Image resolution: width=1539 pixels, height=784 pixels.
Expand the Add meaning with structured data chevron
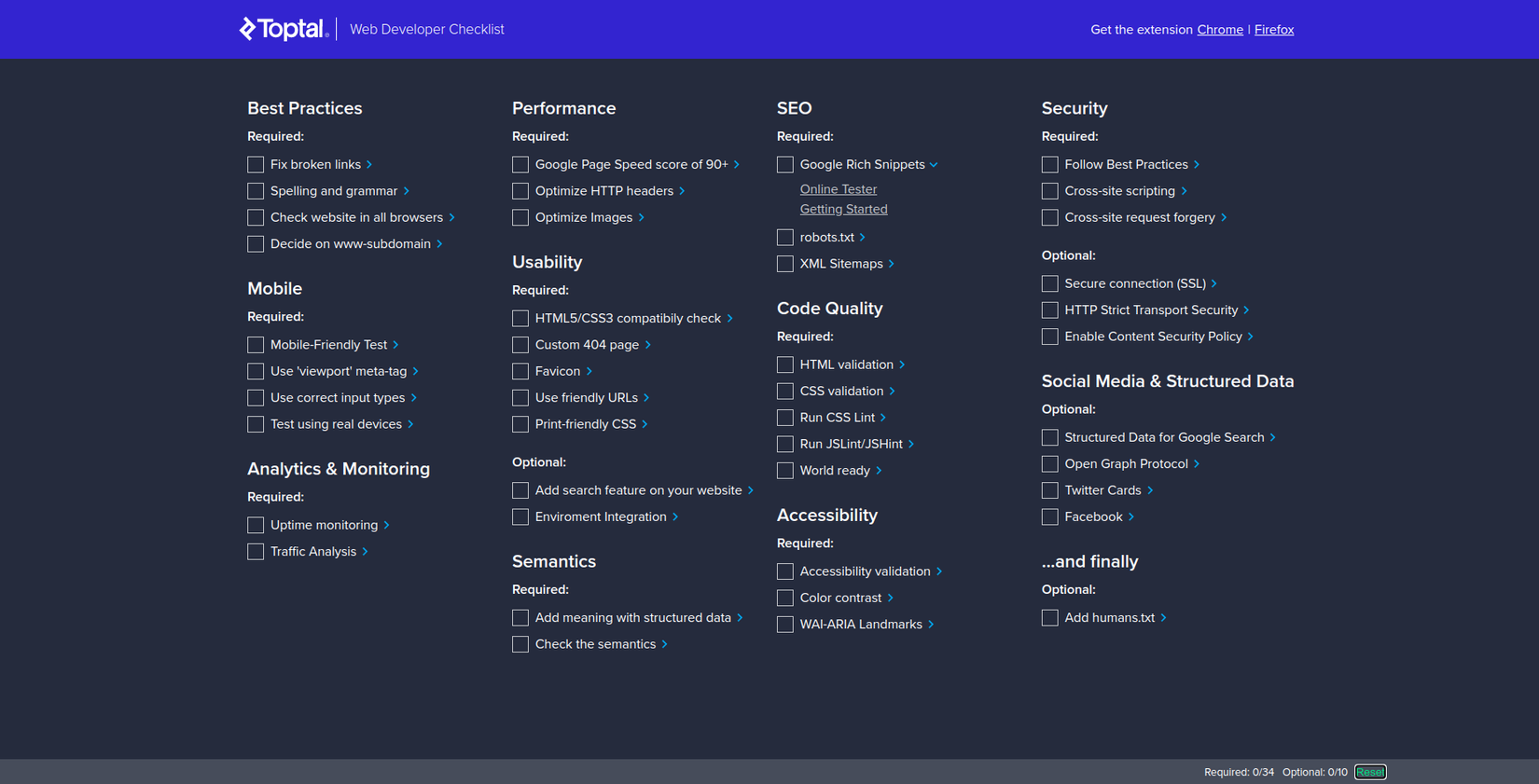[741, 618]
